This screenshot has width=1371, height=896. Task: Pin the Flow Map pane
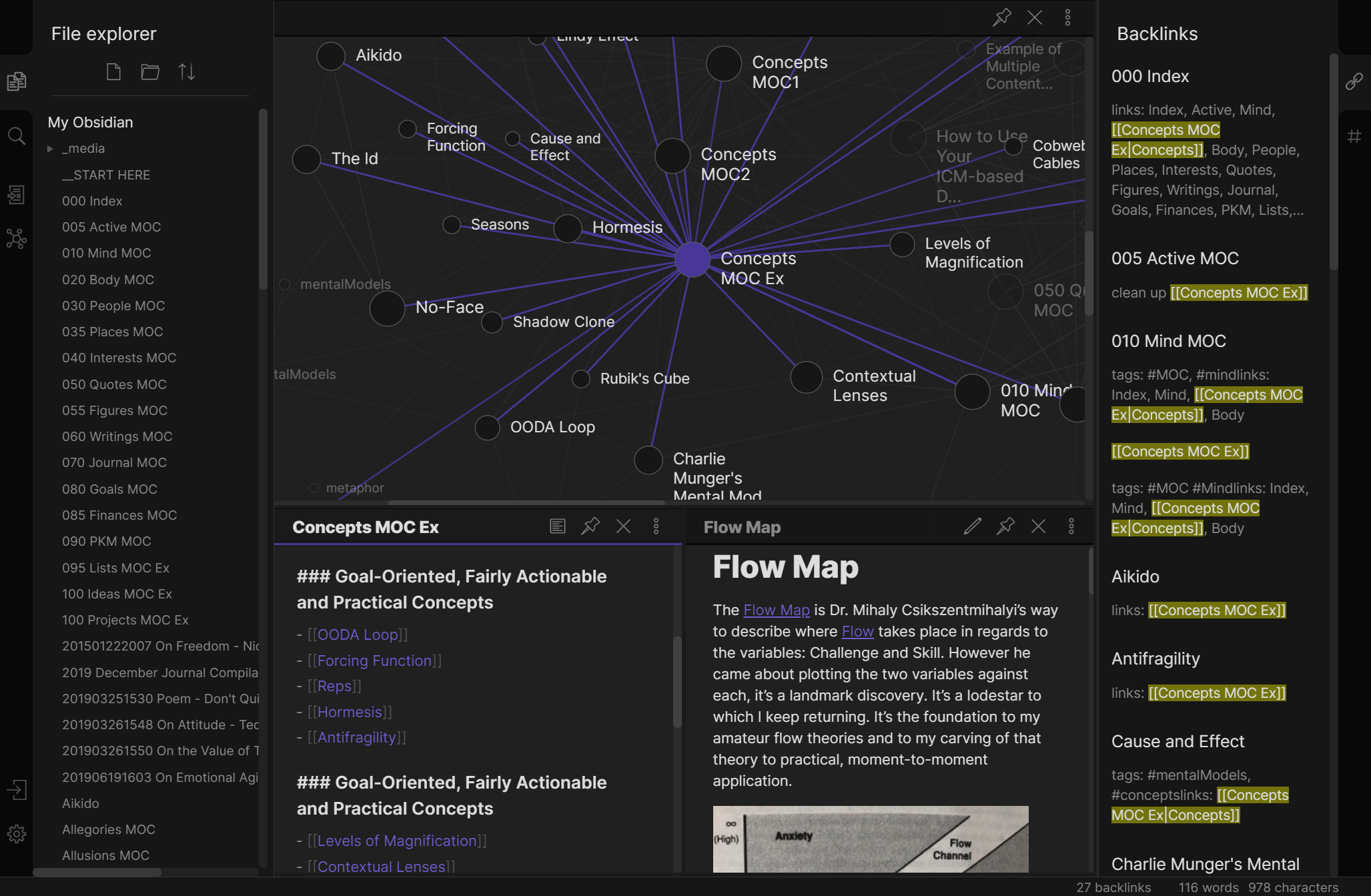tap(1005, 526)
